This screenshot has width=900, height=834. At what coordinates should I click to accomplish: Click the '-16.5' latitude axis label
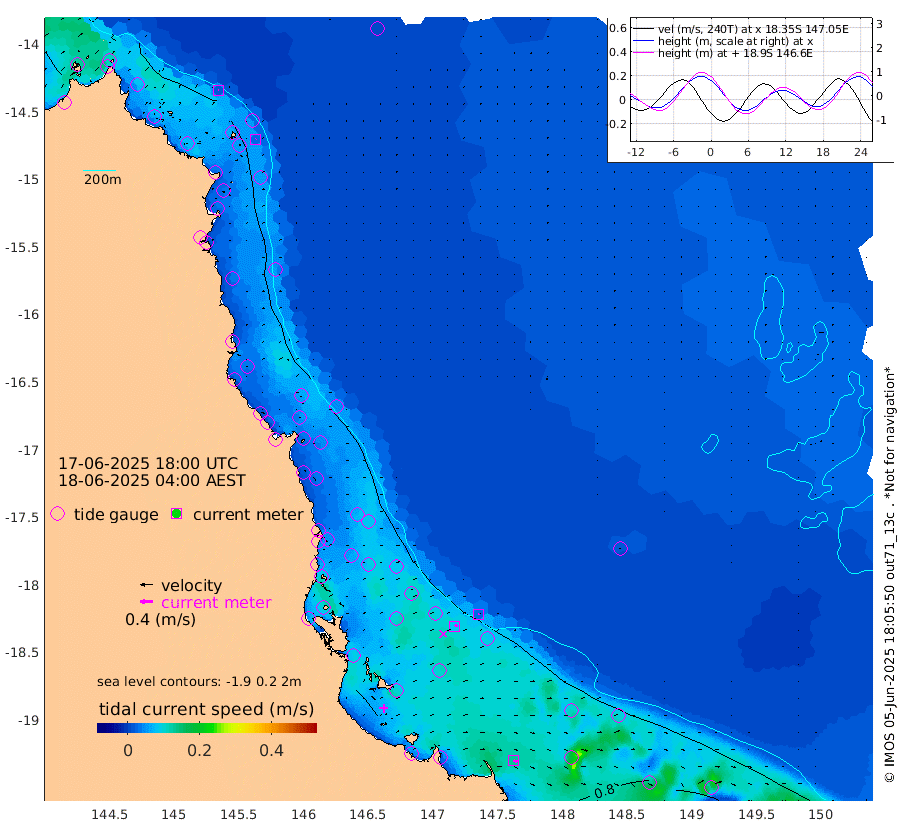(22, 382)
